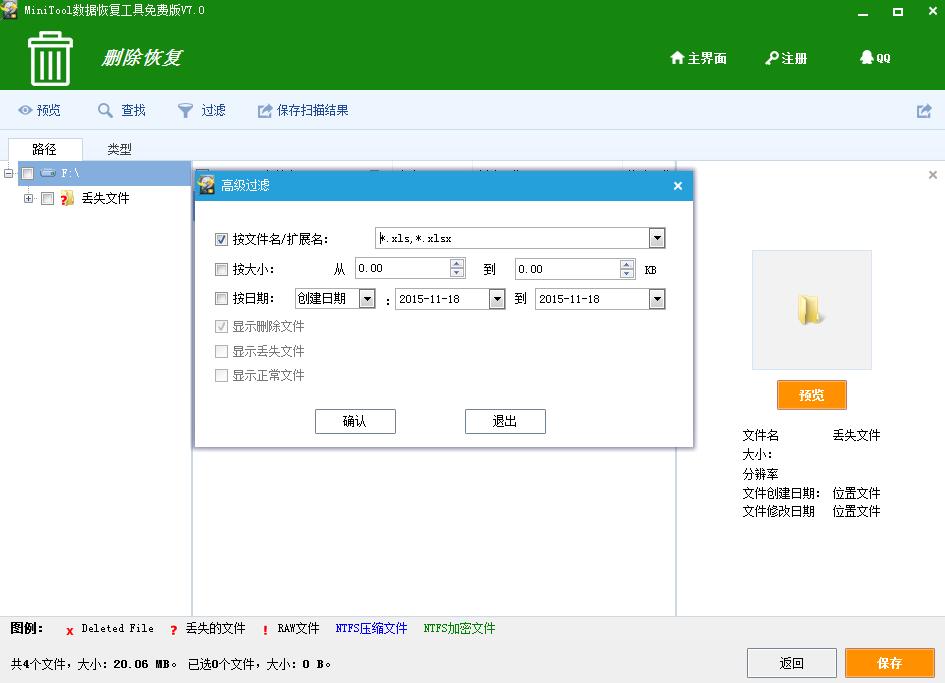Toggle the F:\ drive checkbox
The width and height of the screenshot is (945, 683).
27,174
